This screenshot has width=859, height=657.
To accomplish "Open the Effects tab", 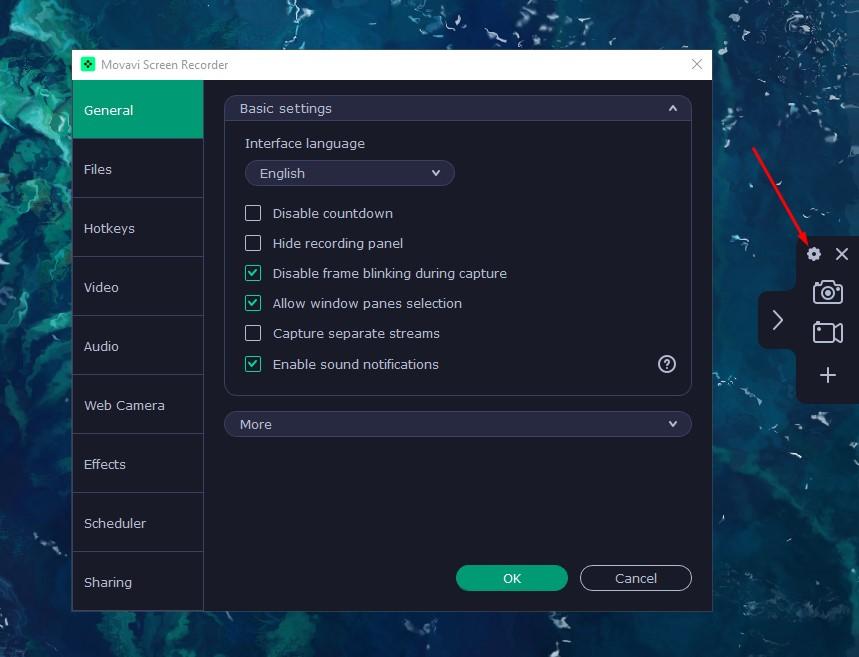I will pyautogui.click(x=138, y=464).
